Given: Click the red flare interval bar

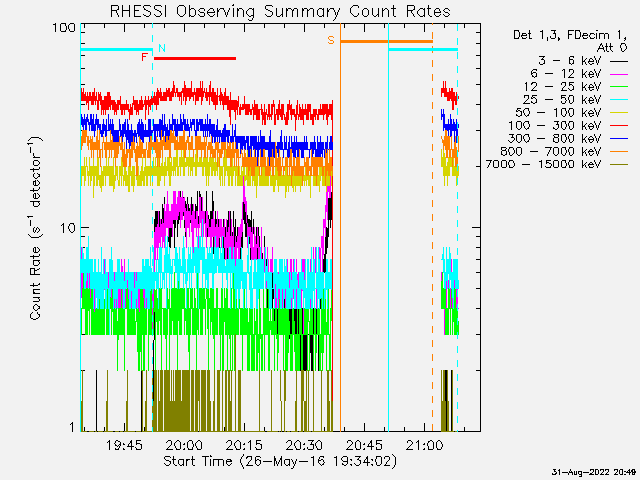Looking at the screenshot, I should point(195,58).
